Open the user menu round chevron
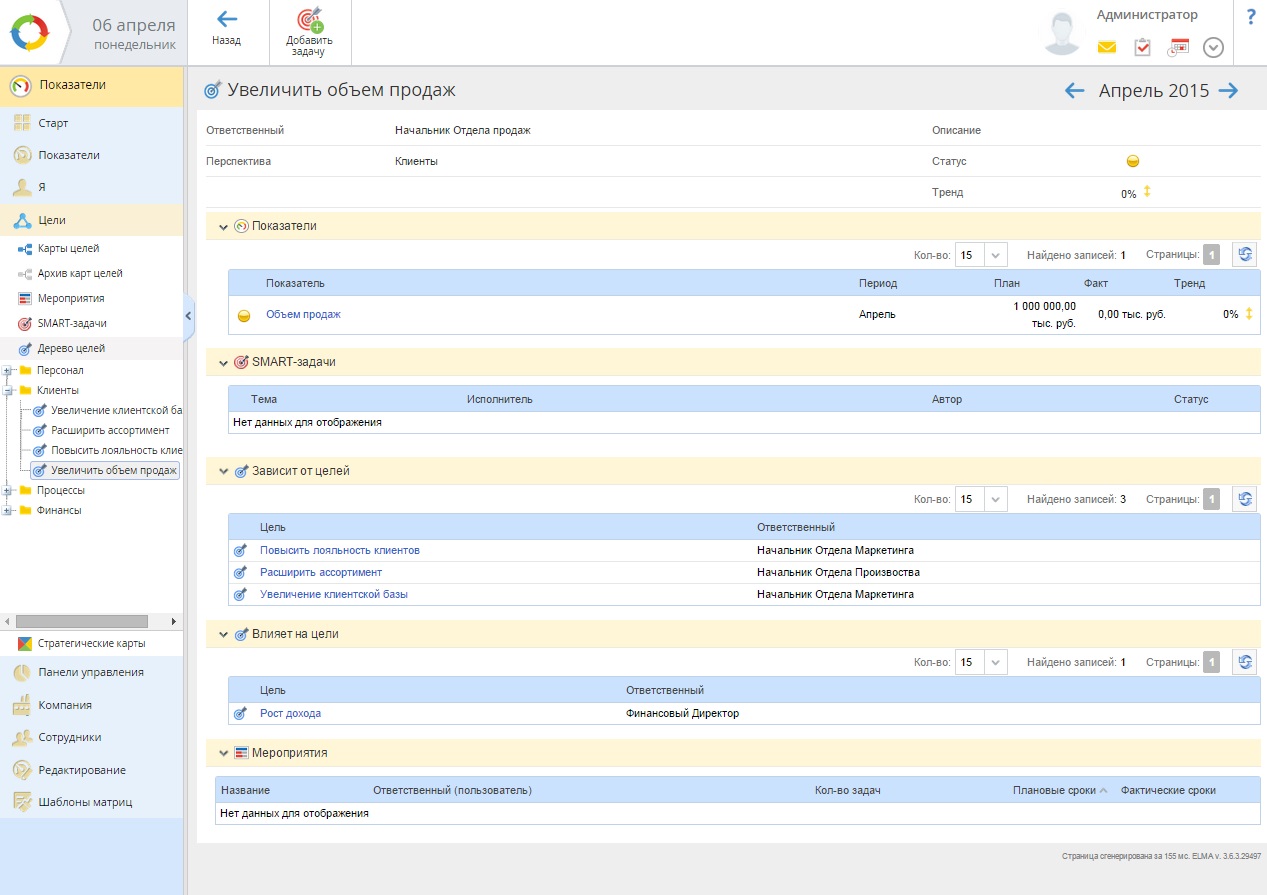1267x895 pixels. coord(1213,47)
